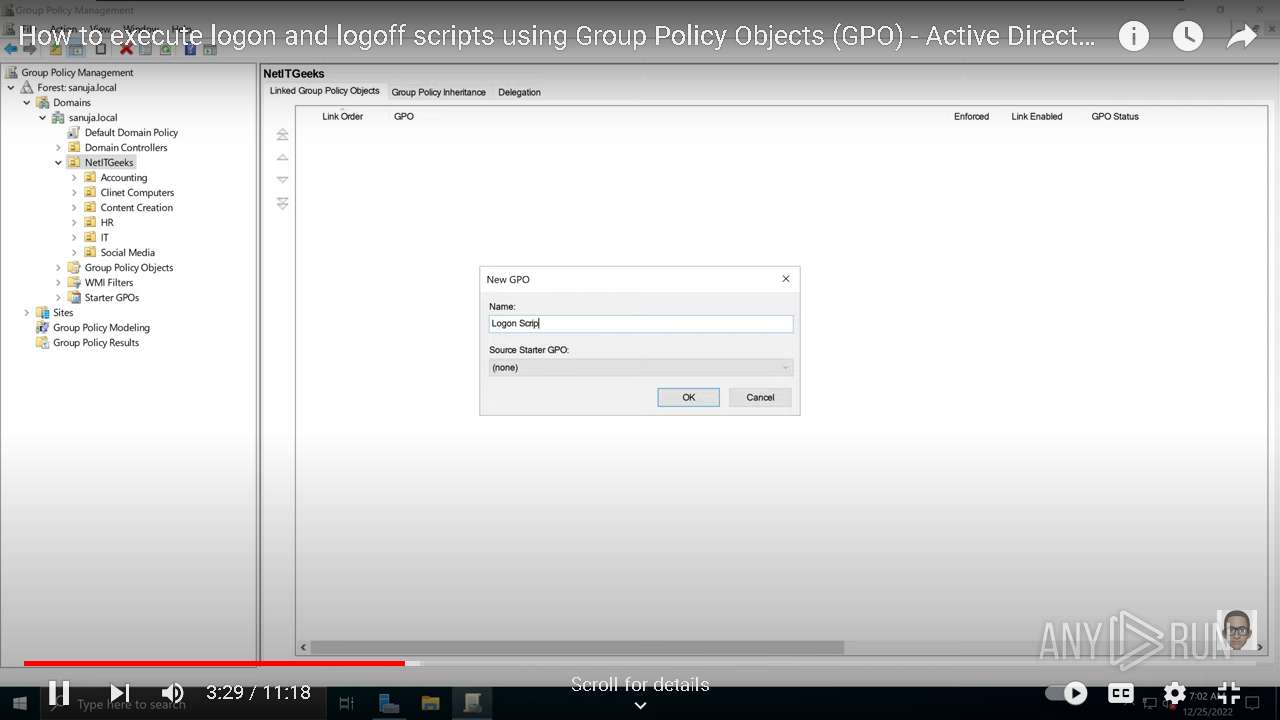Collapse the Domains node
The height and width of the screenshot is (720, 1280).
click(x=27, y=102)
